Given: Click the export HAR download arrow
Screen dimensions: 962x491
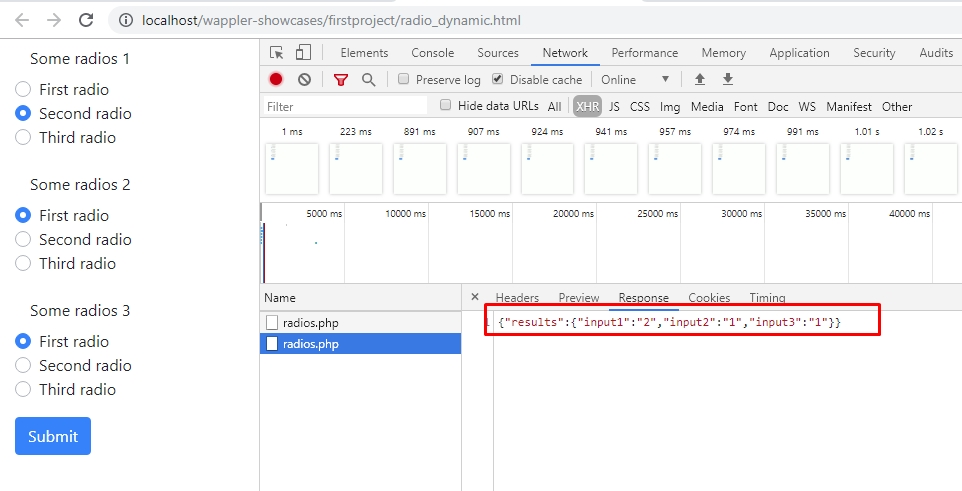Looking at the screenshot, I should (728, 80).
